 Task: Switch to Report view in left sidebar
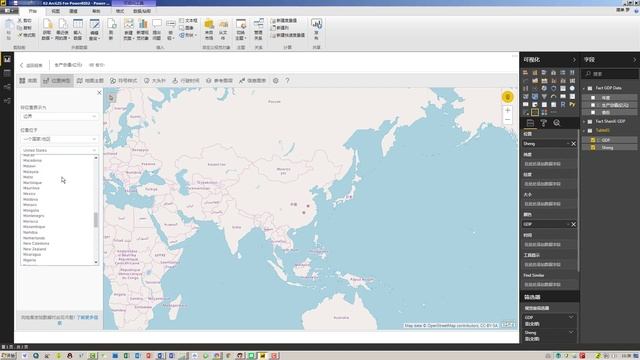(7, 60)
